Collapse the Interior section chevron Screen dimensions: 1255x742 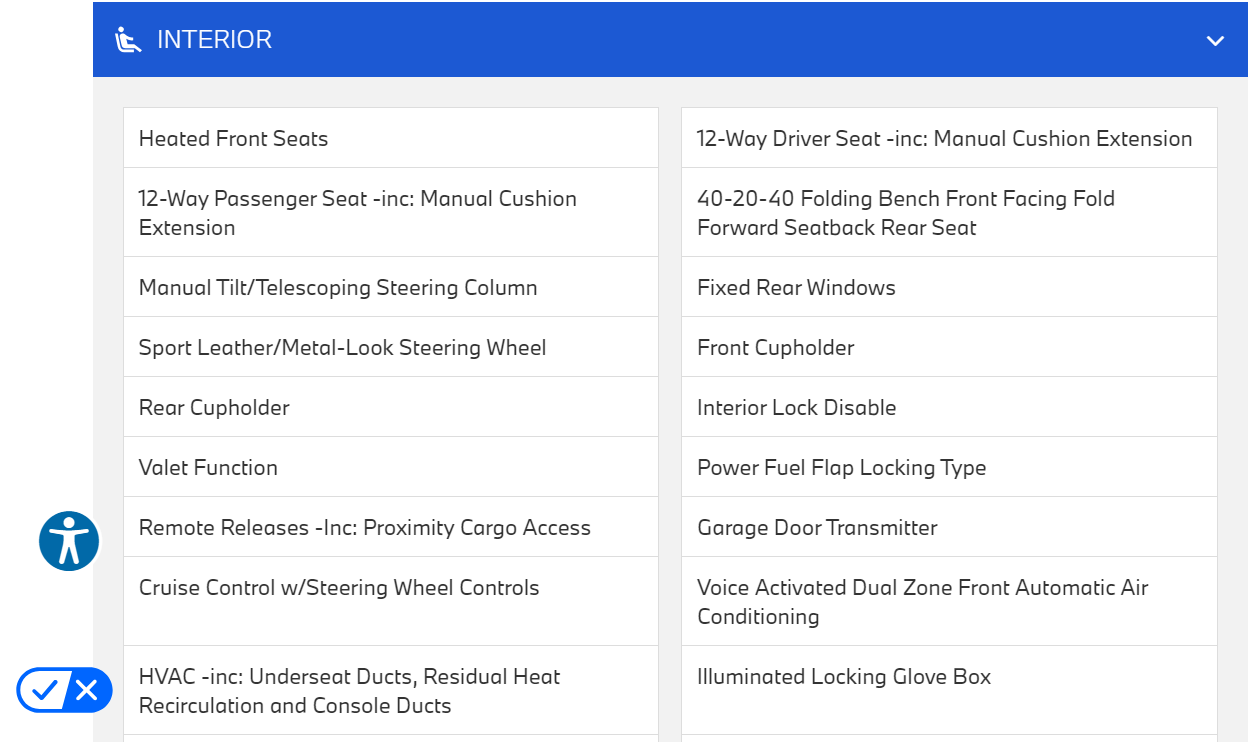click(1215, 41)
